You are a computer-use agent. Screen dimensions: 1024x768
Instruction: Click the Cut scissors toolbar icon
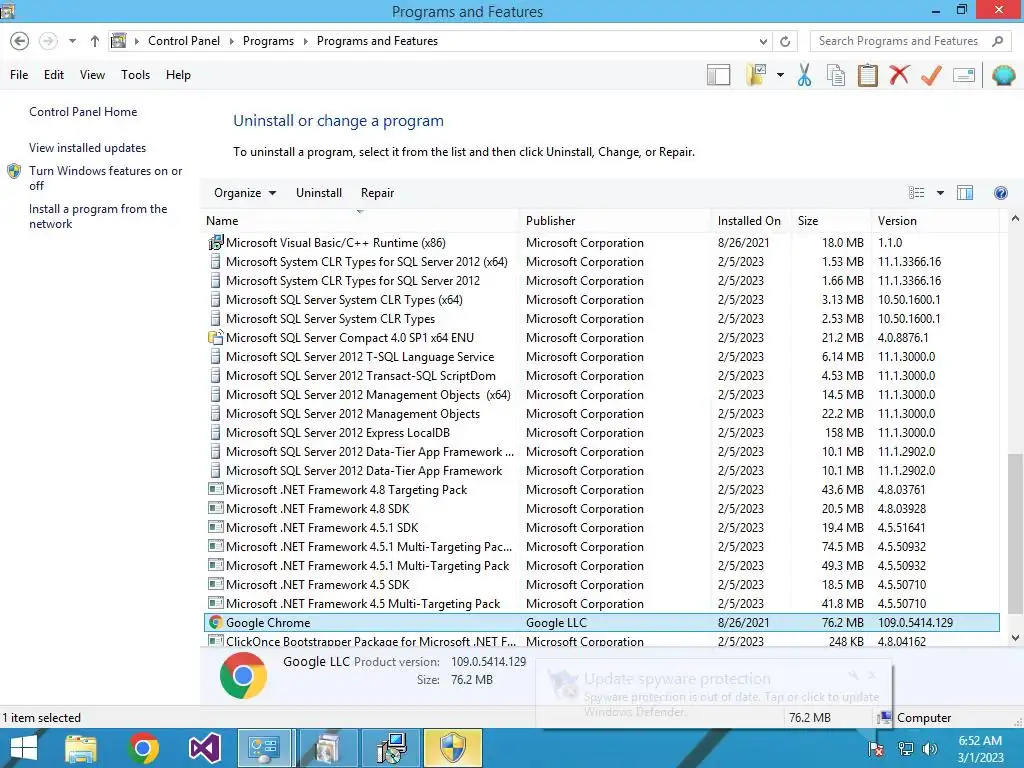click(804, 75)
